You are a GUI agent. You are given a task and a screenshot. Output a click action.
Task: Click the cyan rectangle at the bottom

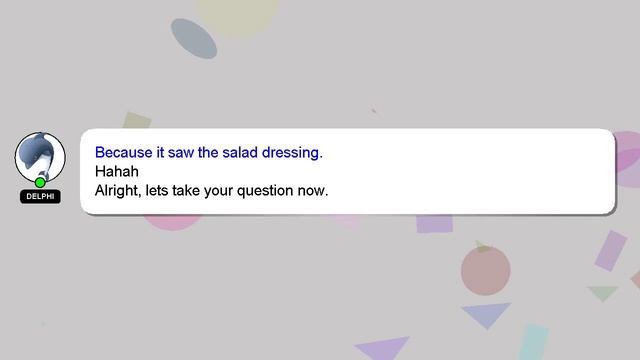click(x=533, y=342)
